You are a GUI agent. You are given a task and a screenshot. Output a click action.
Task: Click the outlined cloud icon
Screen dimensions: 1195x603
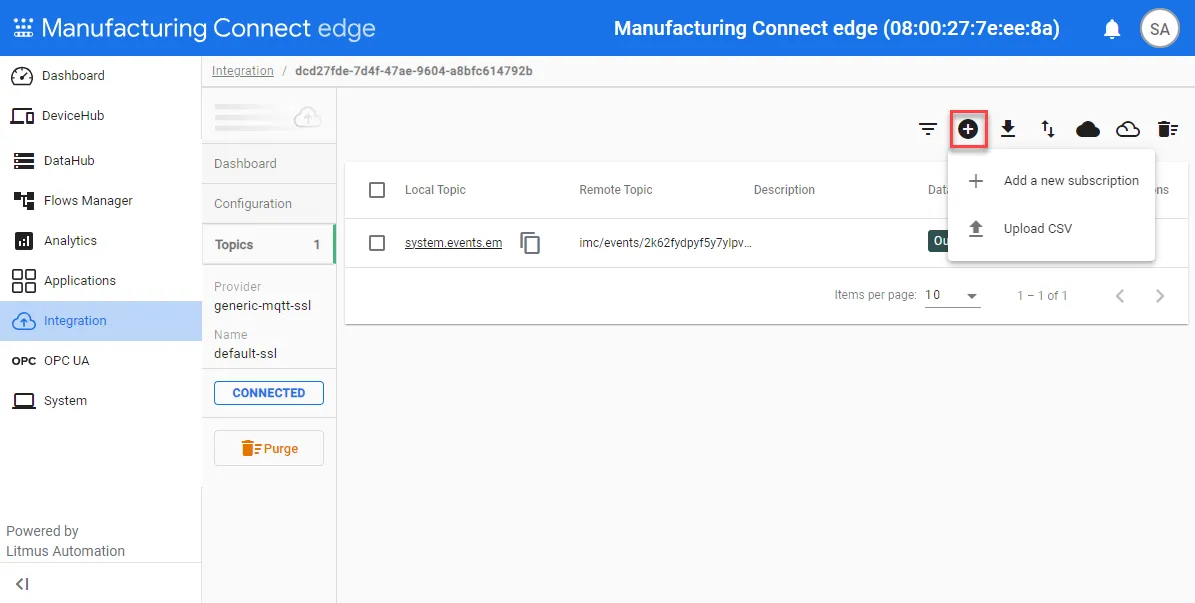pos(1128,130)
